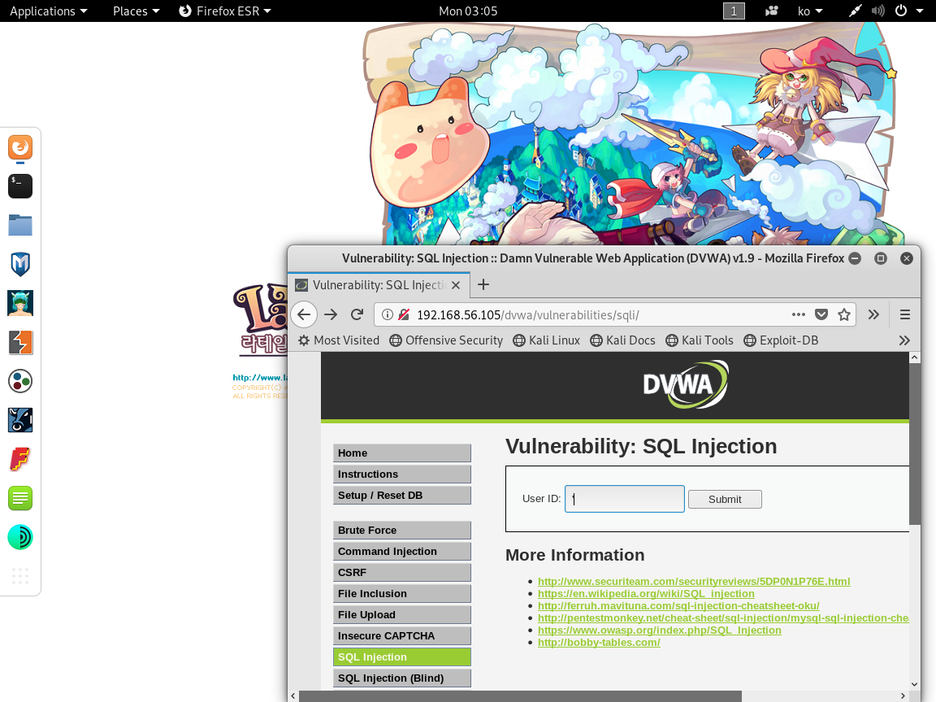Open the clock Mon 03:05
This screenshot has height=702, width=936.
[468, 11]
